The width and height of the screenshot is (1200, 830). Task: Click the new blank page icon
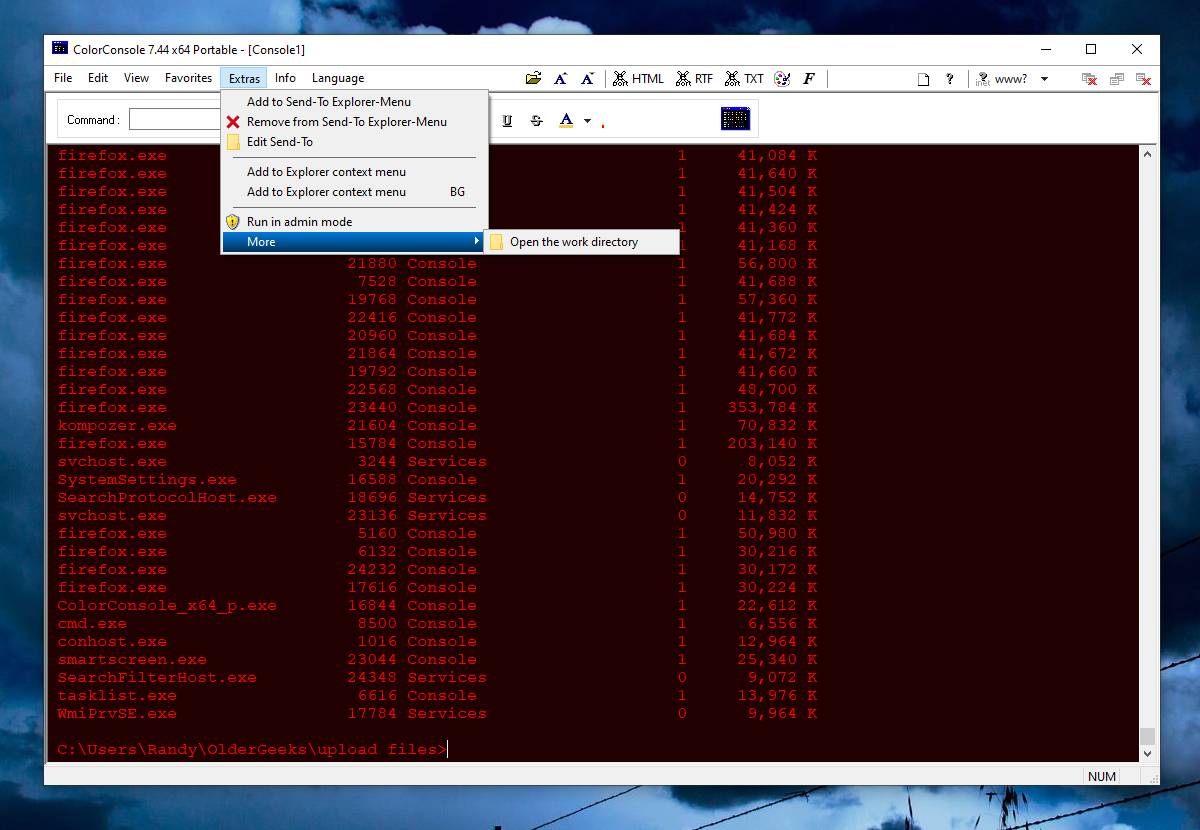(x=924, y=78)
